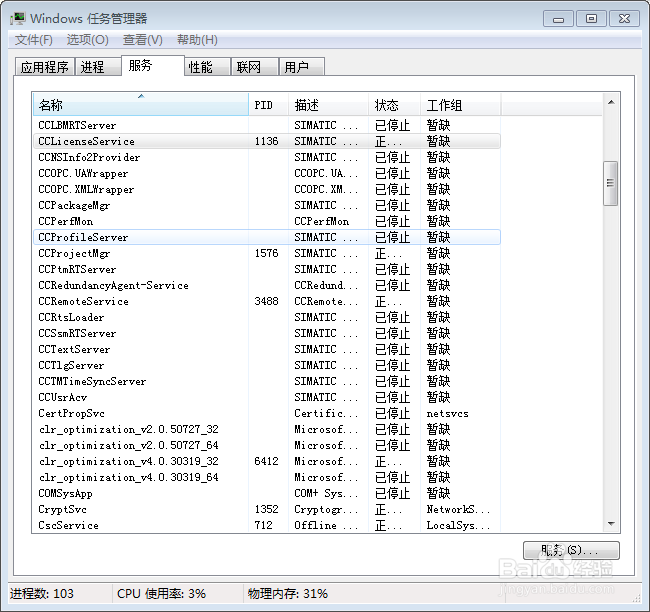Select the CCRedundancyAgent-Service row
Viewport: 650px width, 612px height.
click(x=267, y=285)
